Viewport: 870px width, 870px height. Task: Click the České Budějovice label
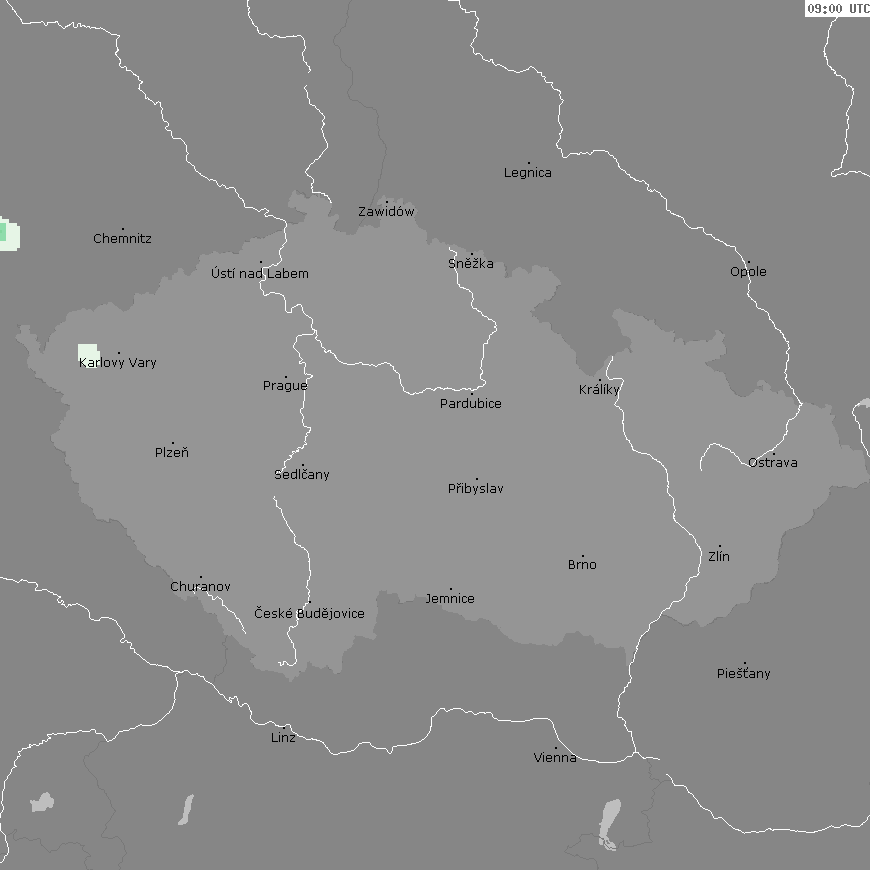coord(309,613)
